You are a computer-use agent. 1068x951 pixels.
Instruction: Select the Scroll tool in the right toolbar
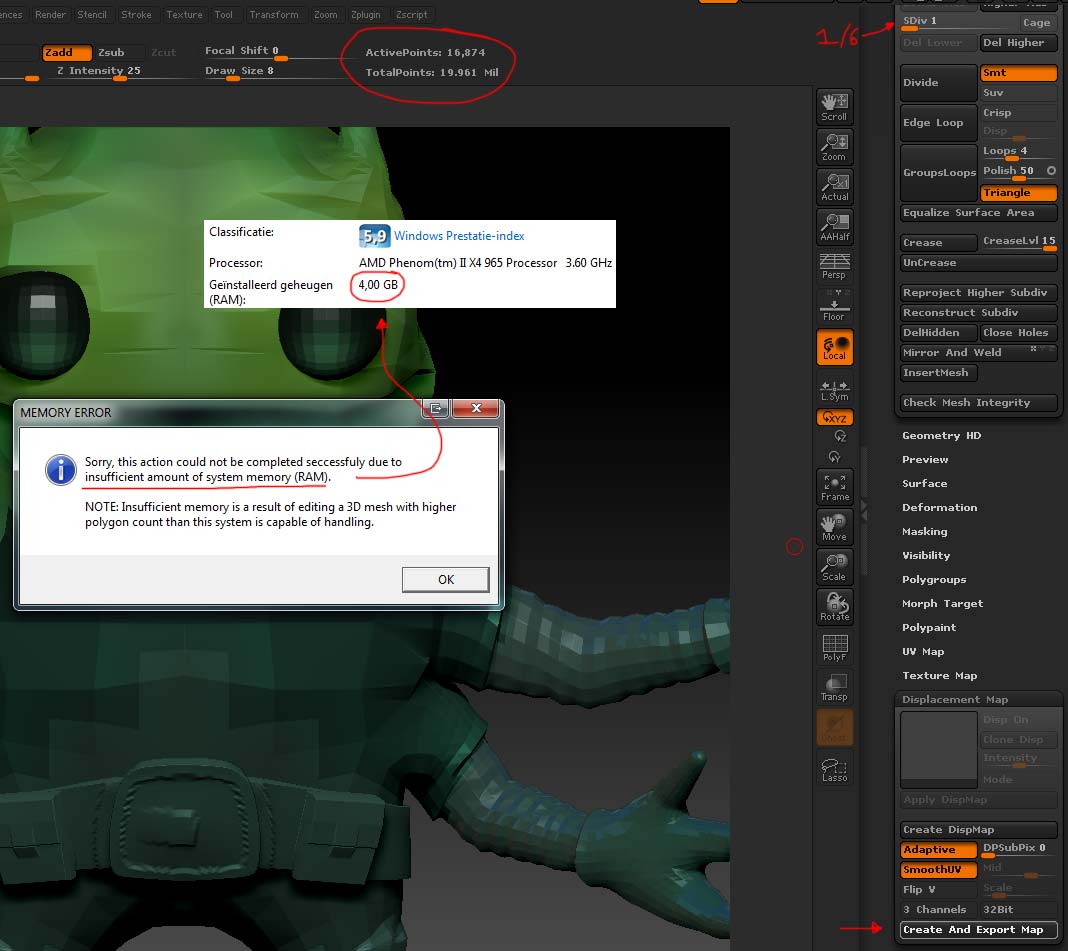pos(834,104)
